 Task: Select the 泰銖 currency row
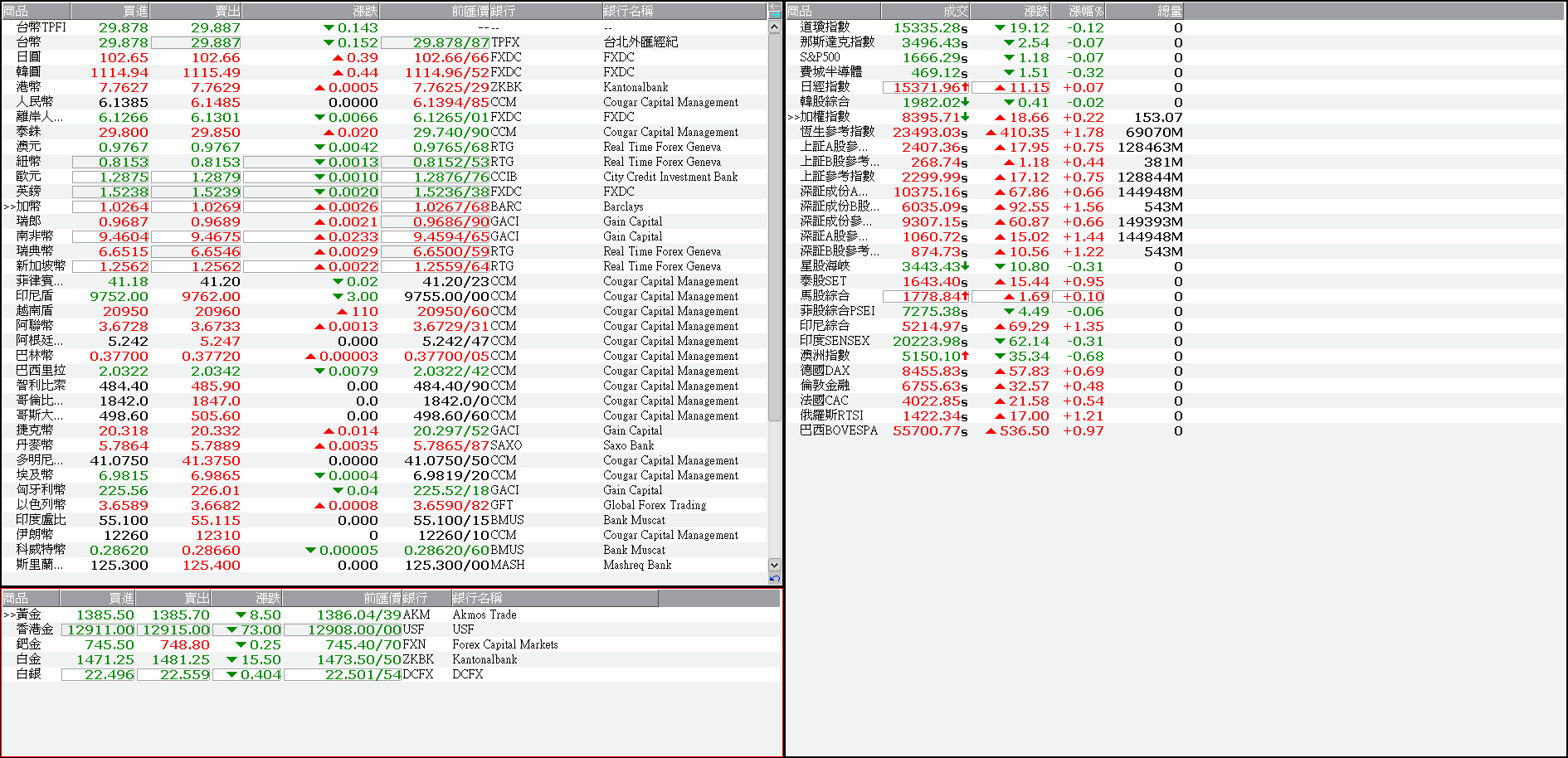click(x=384, y=132)
